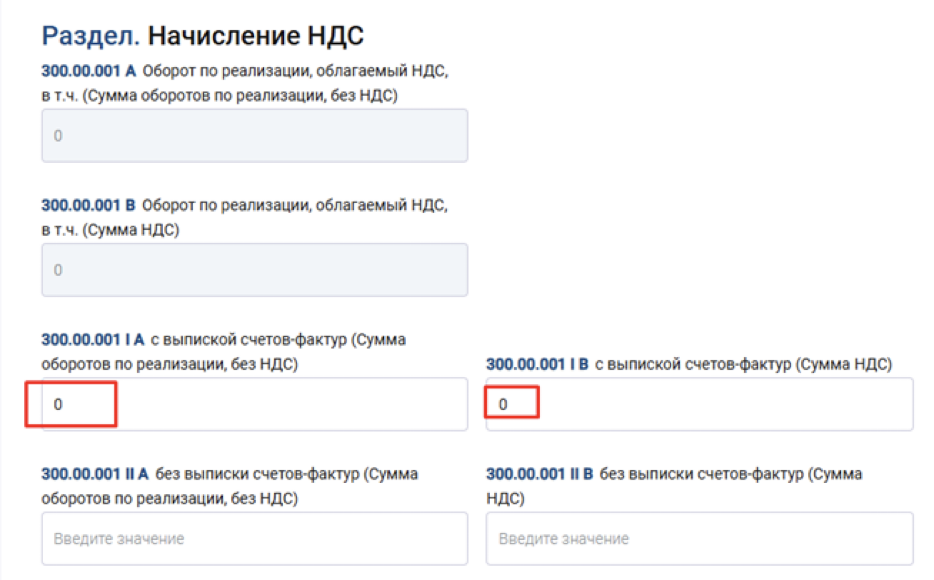The image size is (934, 580).
Task: Click the "300.00.001 I B" label code
Action: click(x=537, y=364)
